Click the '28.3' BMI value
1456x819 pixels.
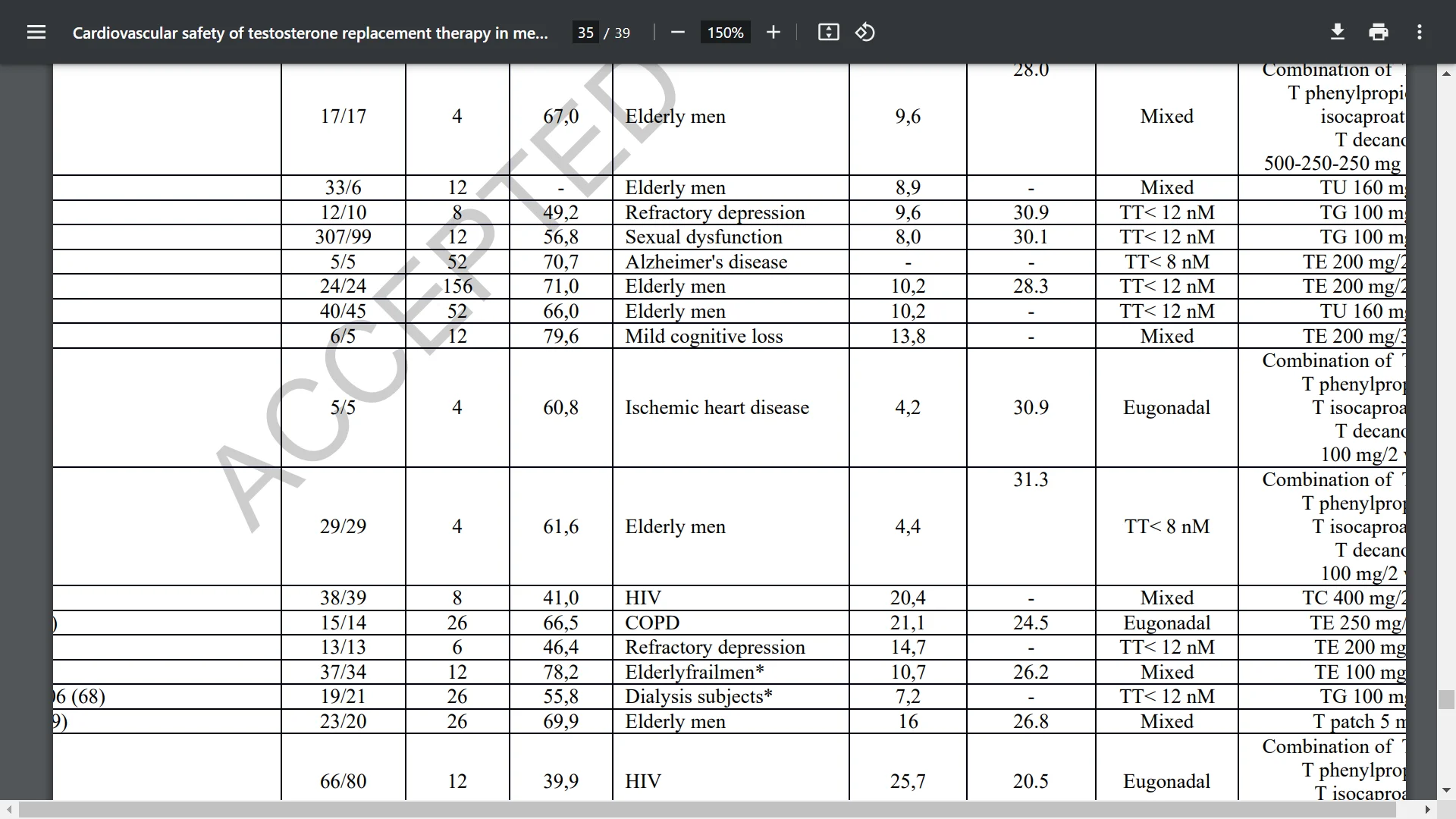click(x=1031, y=286)
